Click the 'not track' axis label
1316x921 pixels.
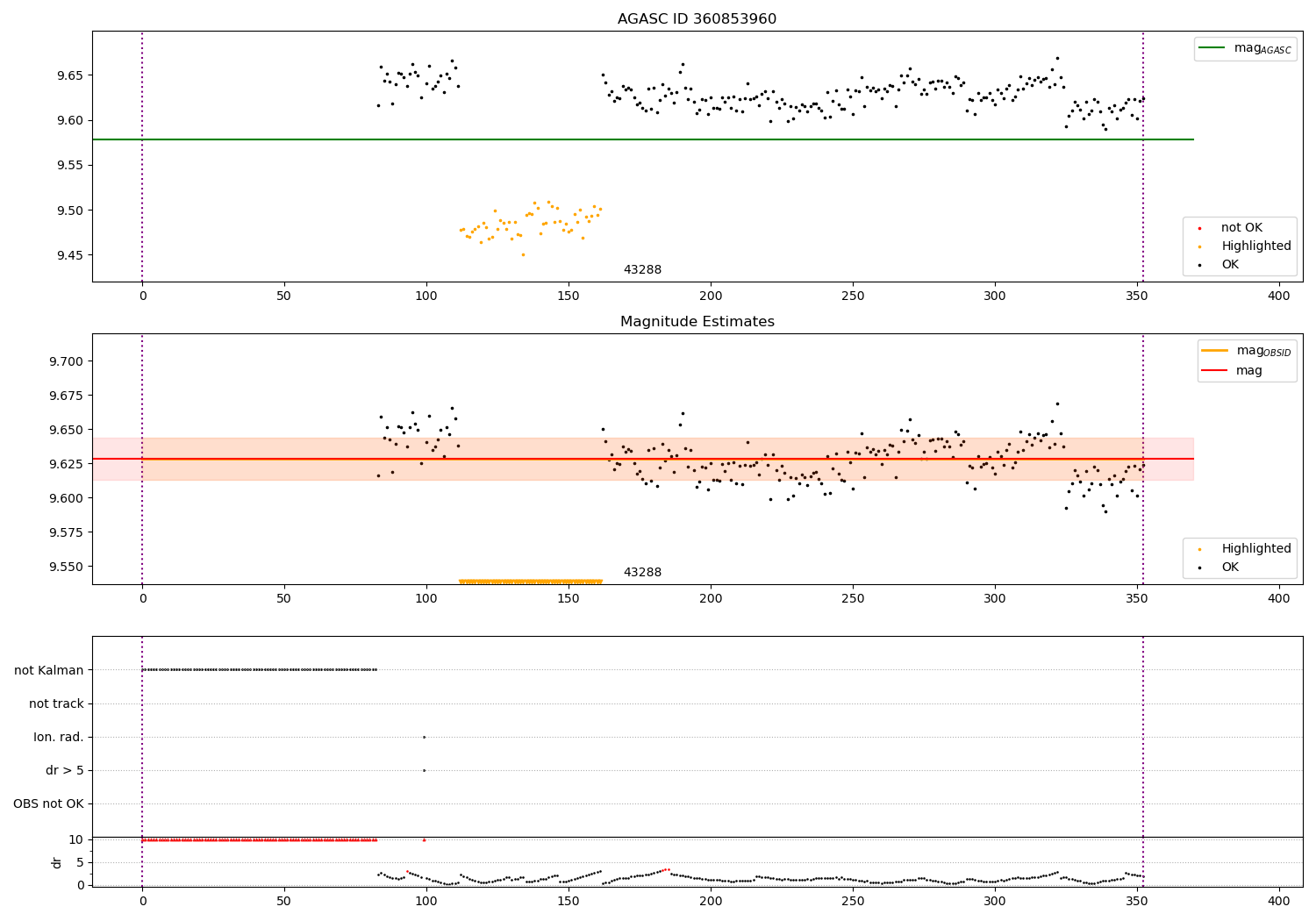coord(56,703)
